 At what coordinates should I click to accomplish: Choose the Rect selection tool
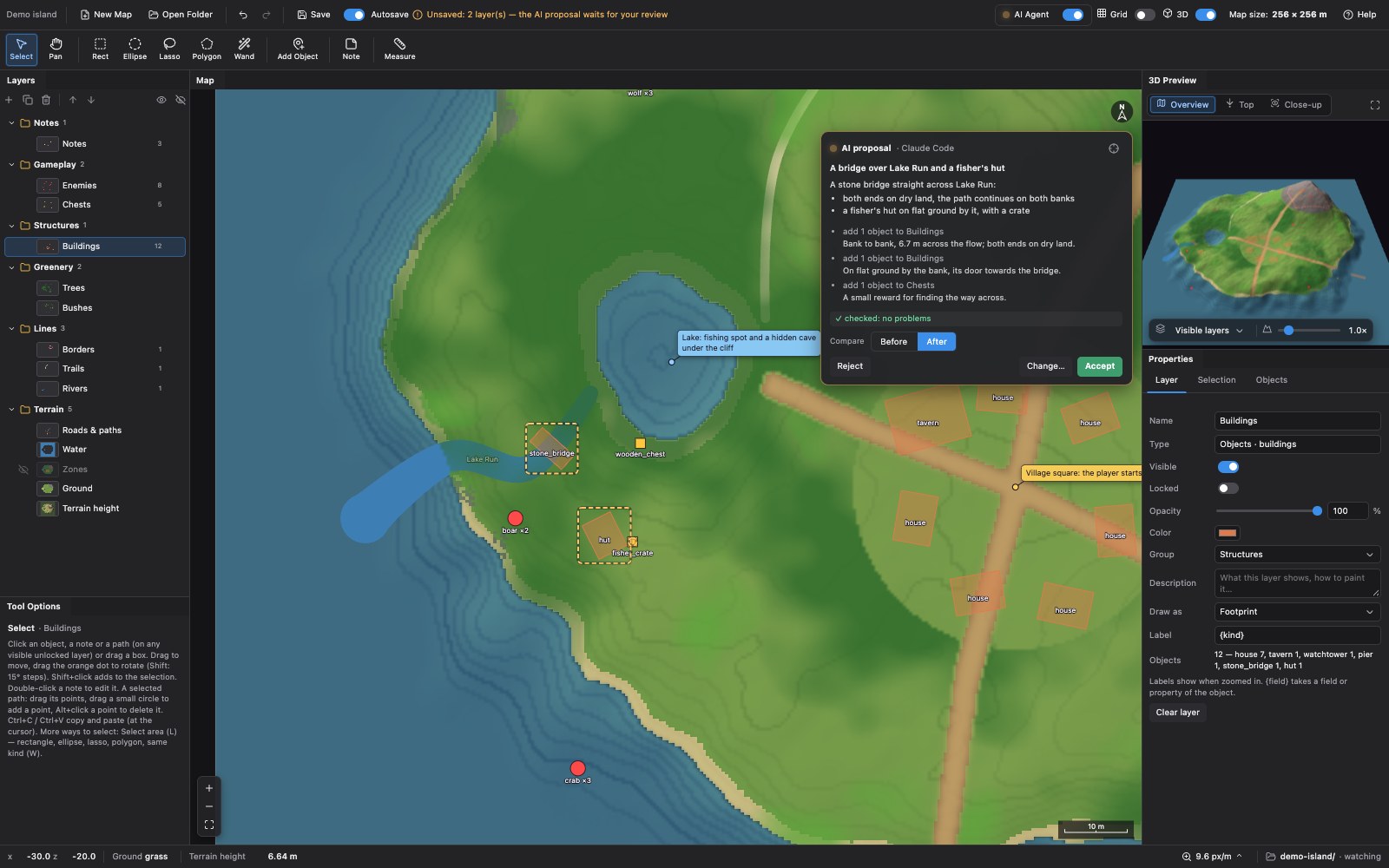click(101, 49)
